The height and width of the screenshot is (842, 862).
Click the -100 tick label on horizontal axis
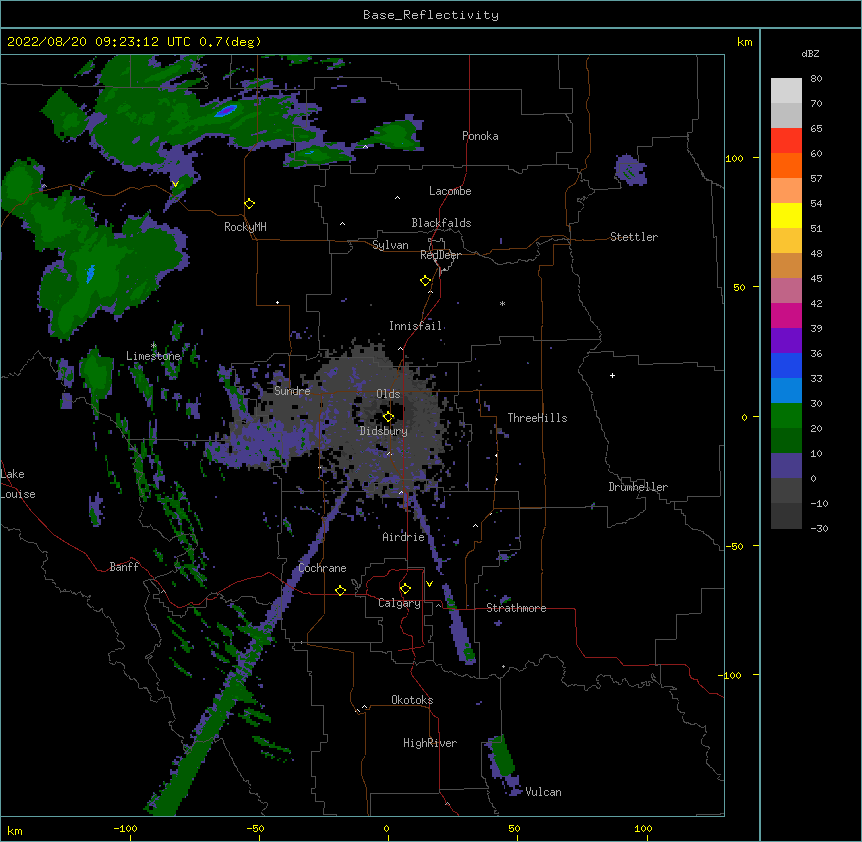(125, 828)
